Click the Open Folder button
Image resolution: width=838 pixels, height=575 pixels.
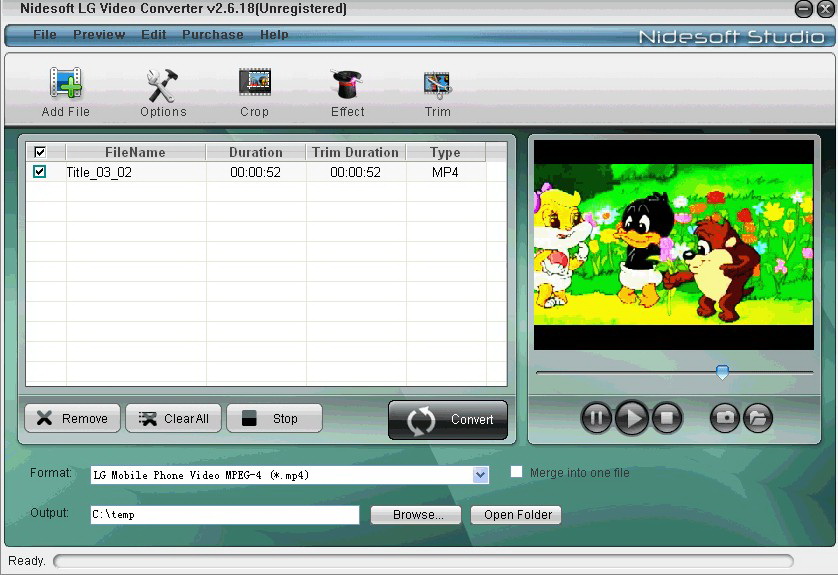tap(516, 515)
